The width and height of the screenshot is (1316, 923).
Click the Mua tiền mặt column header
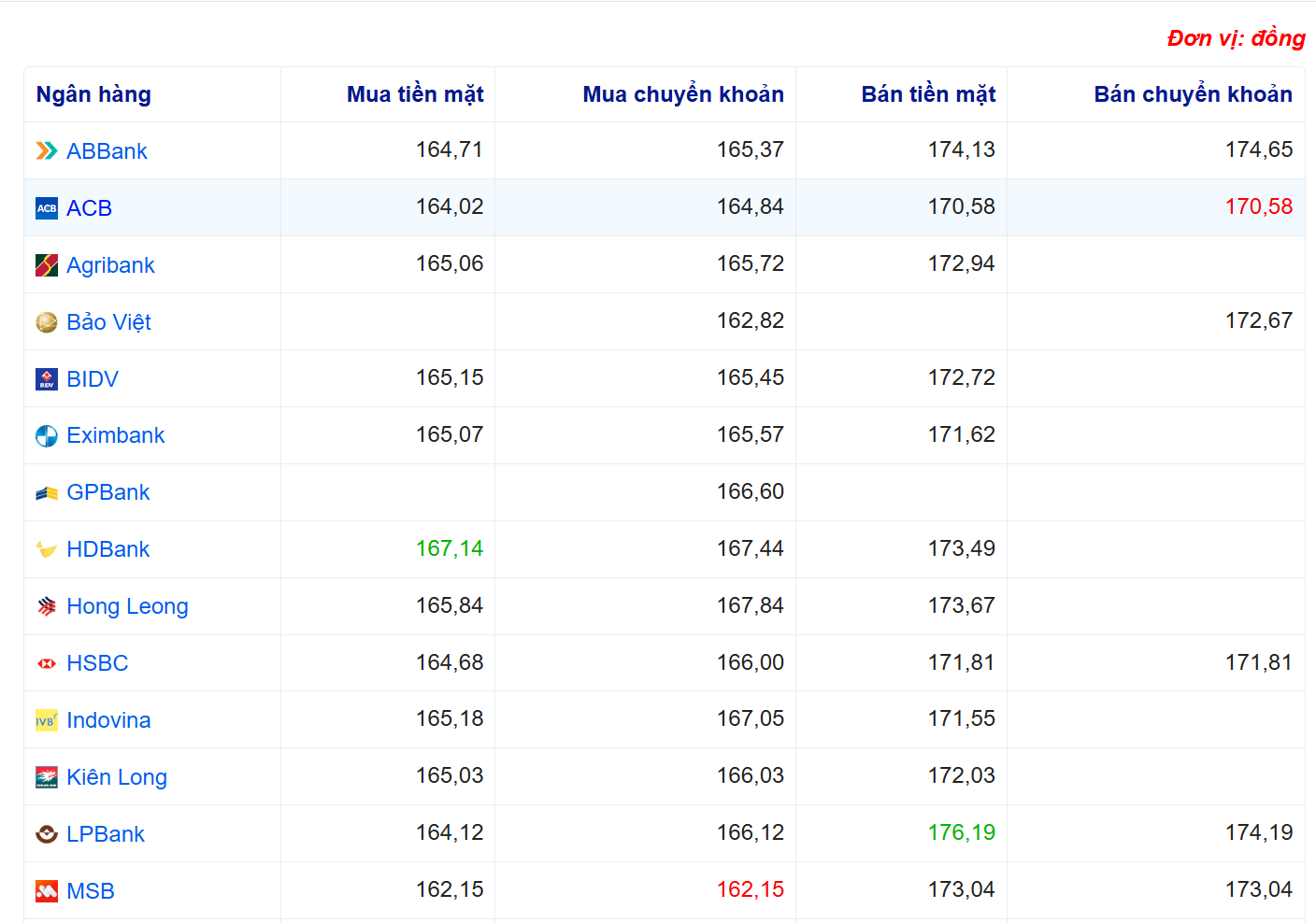click(415, 94)
